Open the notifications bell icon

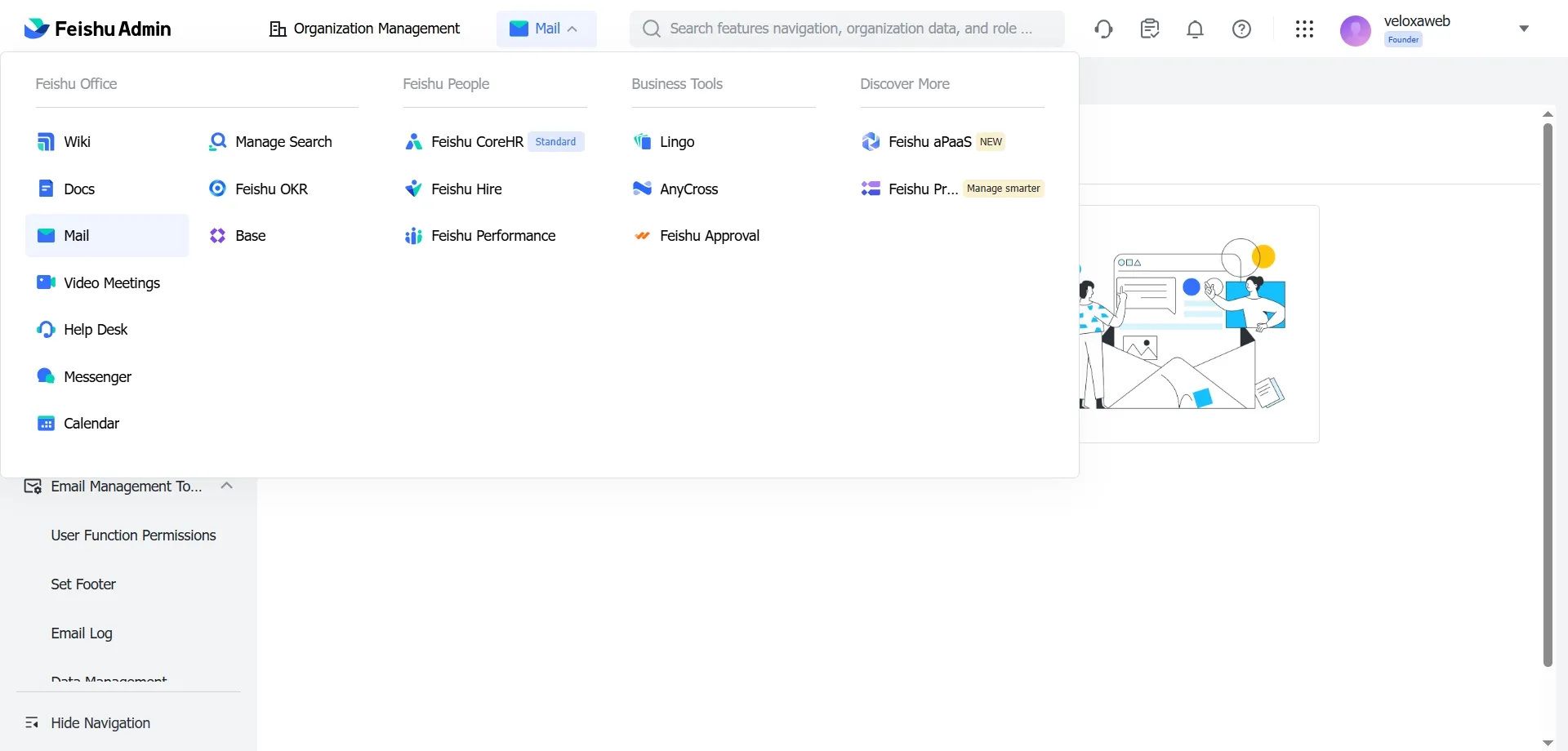pyautogui.click(x=1195, y=29)
